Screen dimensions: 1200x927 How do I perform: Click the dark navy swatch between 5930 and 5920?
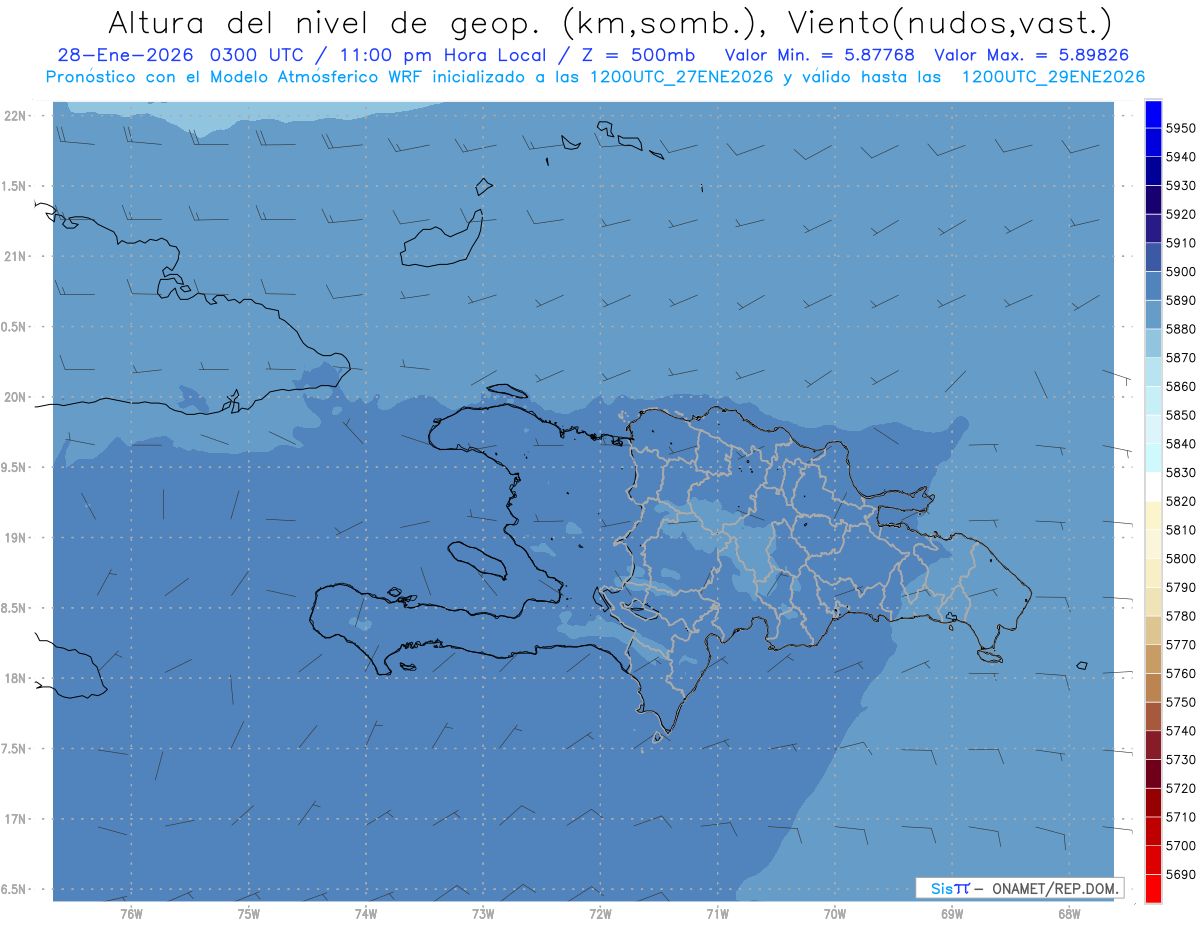(x=1153, y=200)
